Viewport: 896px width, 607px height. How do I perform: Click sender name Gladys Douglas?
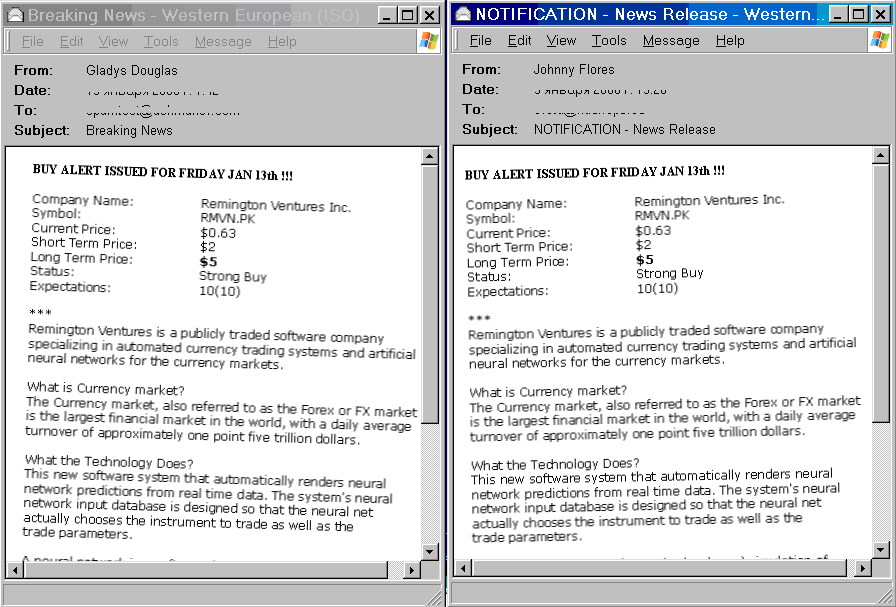pos(132,70)
